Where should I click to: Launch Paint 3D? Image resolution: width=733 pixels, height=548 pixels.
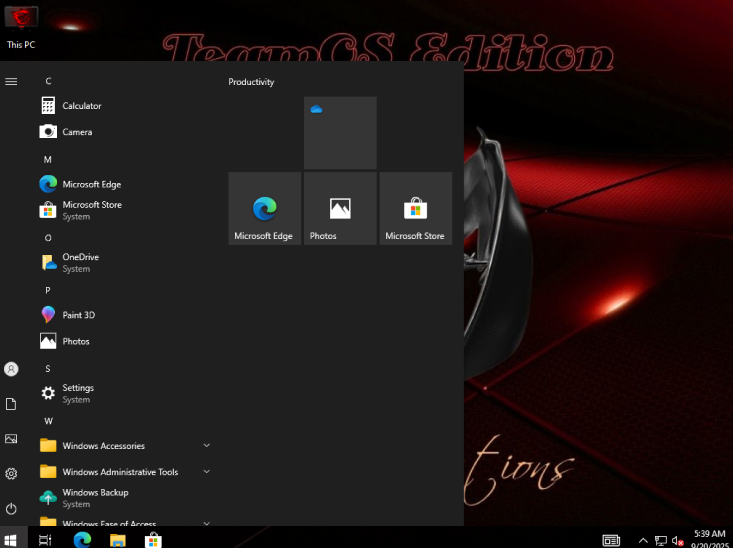125,315
